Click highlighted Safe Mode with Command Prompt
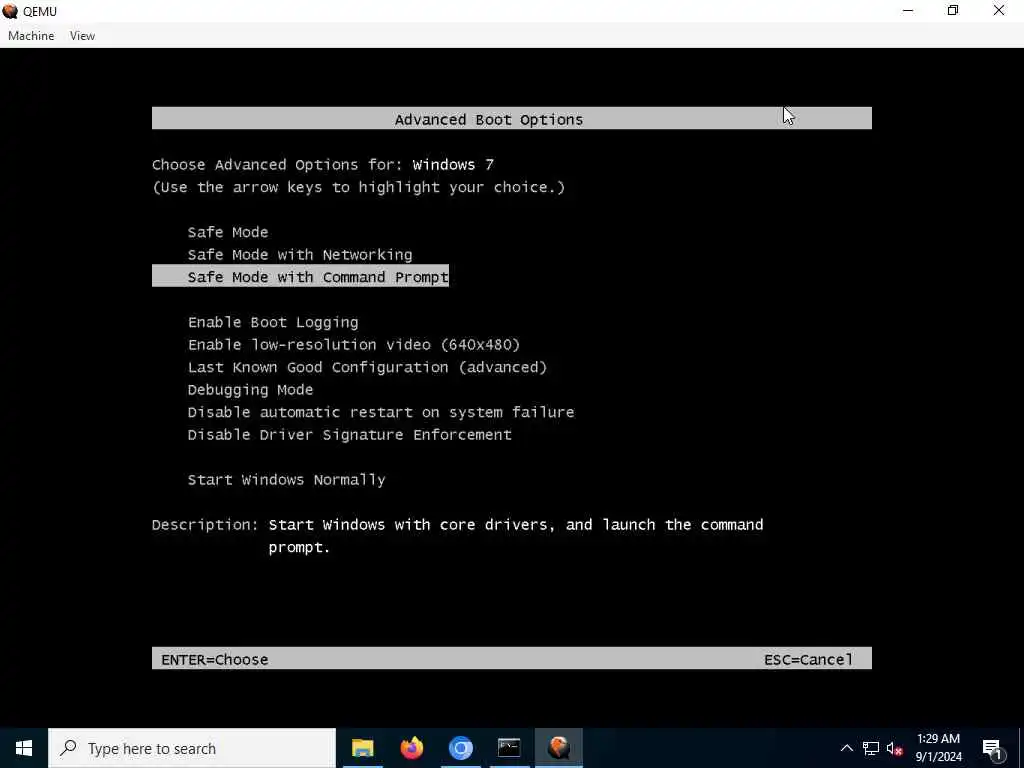Screen dimensions: 1024x768 300,276
